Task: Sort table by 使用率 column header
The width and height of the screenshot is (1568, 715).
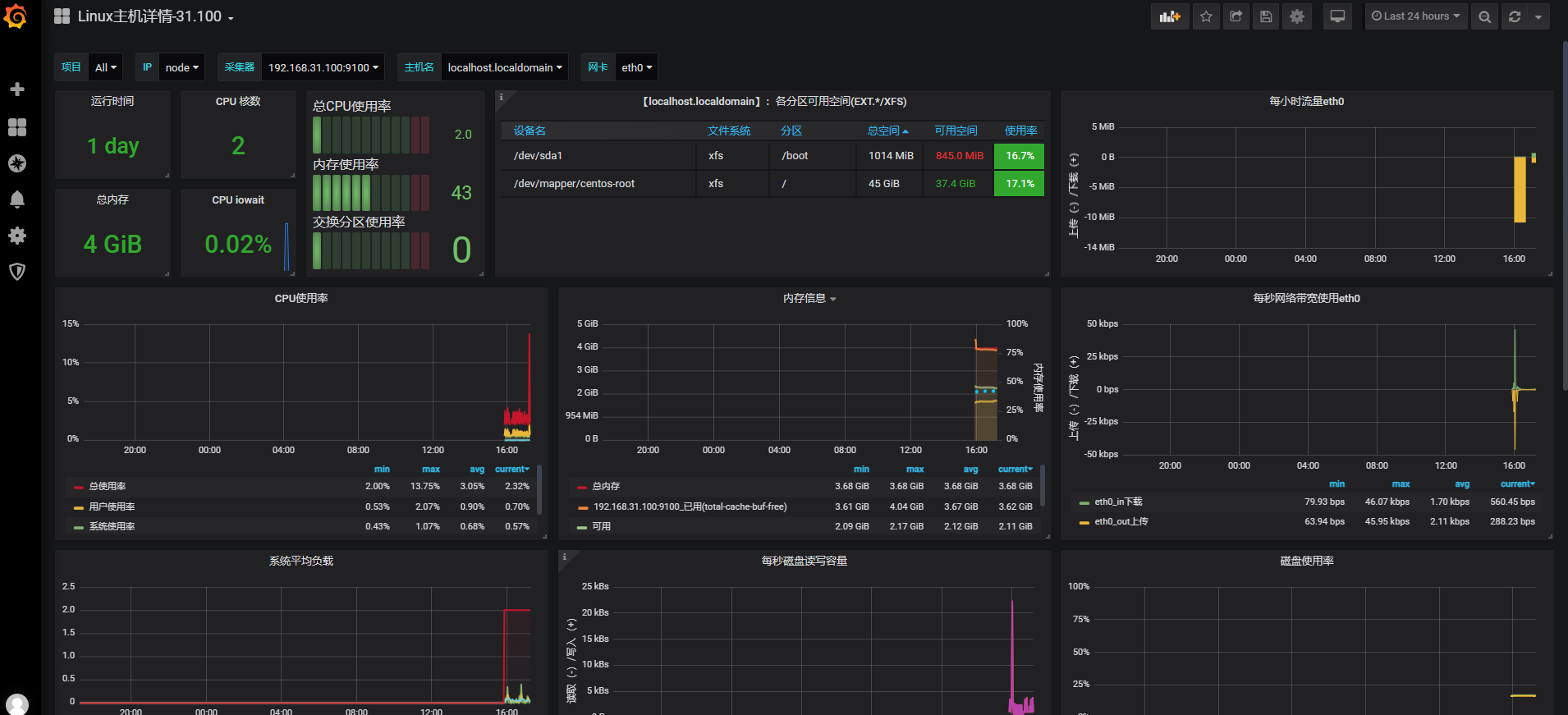Action: pyautogui.click(x=1021, y=131)
